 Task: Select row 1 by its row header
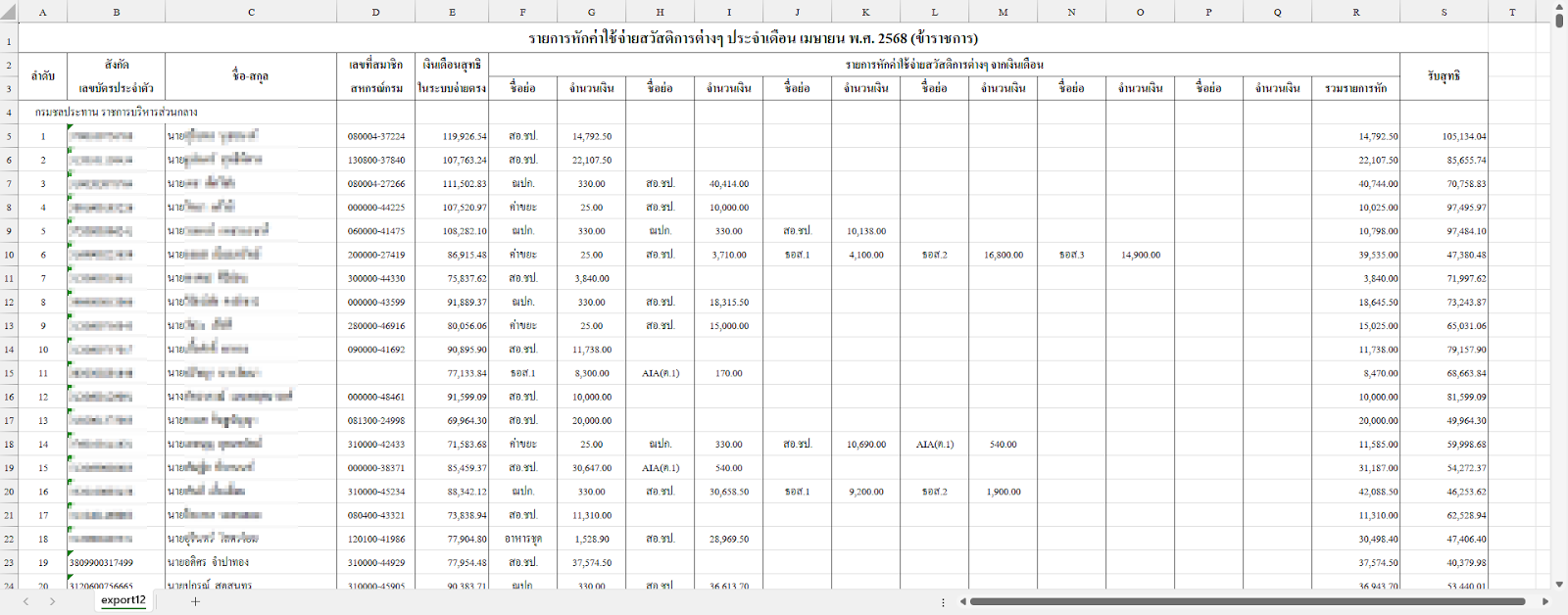pyautogui.click(x=9, y=42)
